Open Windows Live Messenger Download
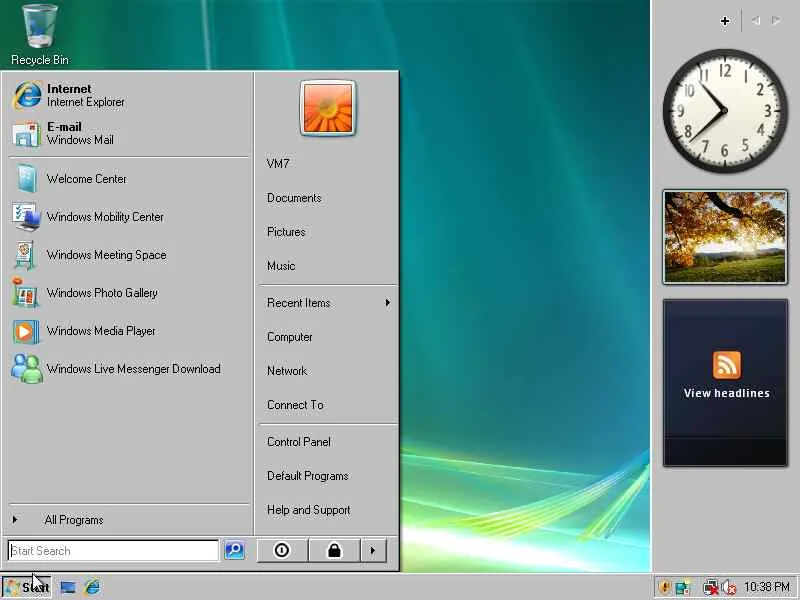The image size is (800, 600). 129,368
